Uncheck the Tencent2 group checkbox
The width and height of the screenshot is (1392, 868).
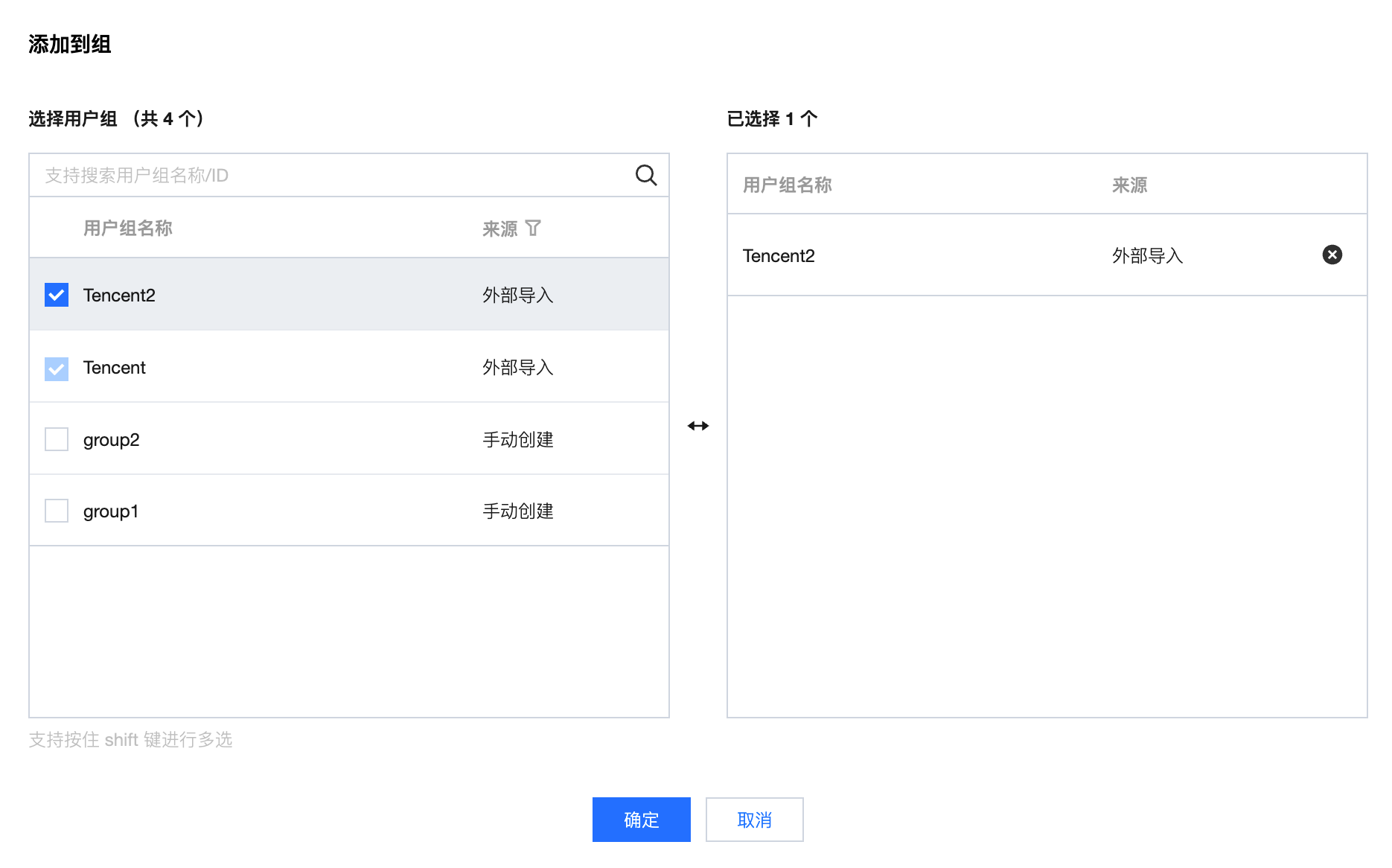pyautogui.click(x=57, y=295)
